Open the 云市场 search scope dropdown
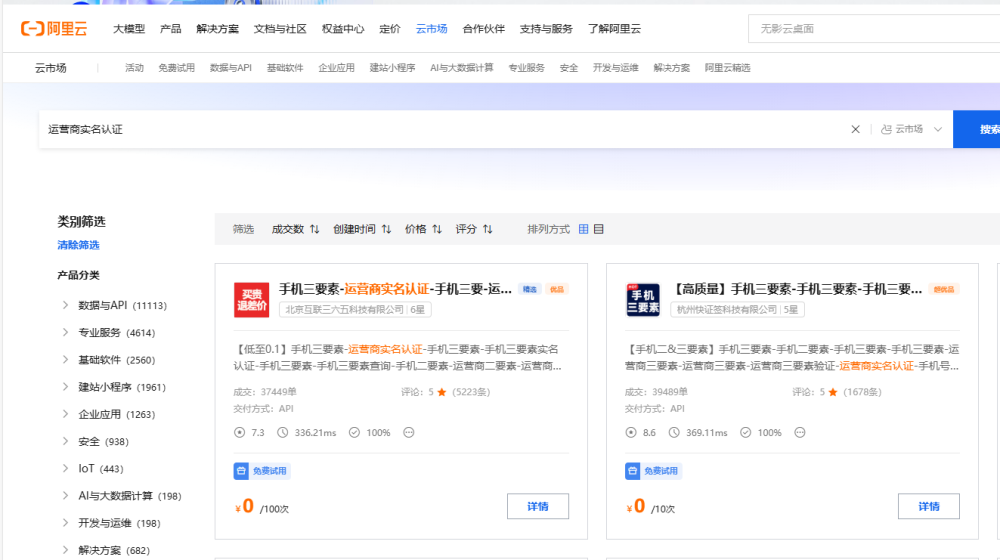1000x560 pixels. point(911,129)
